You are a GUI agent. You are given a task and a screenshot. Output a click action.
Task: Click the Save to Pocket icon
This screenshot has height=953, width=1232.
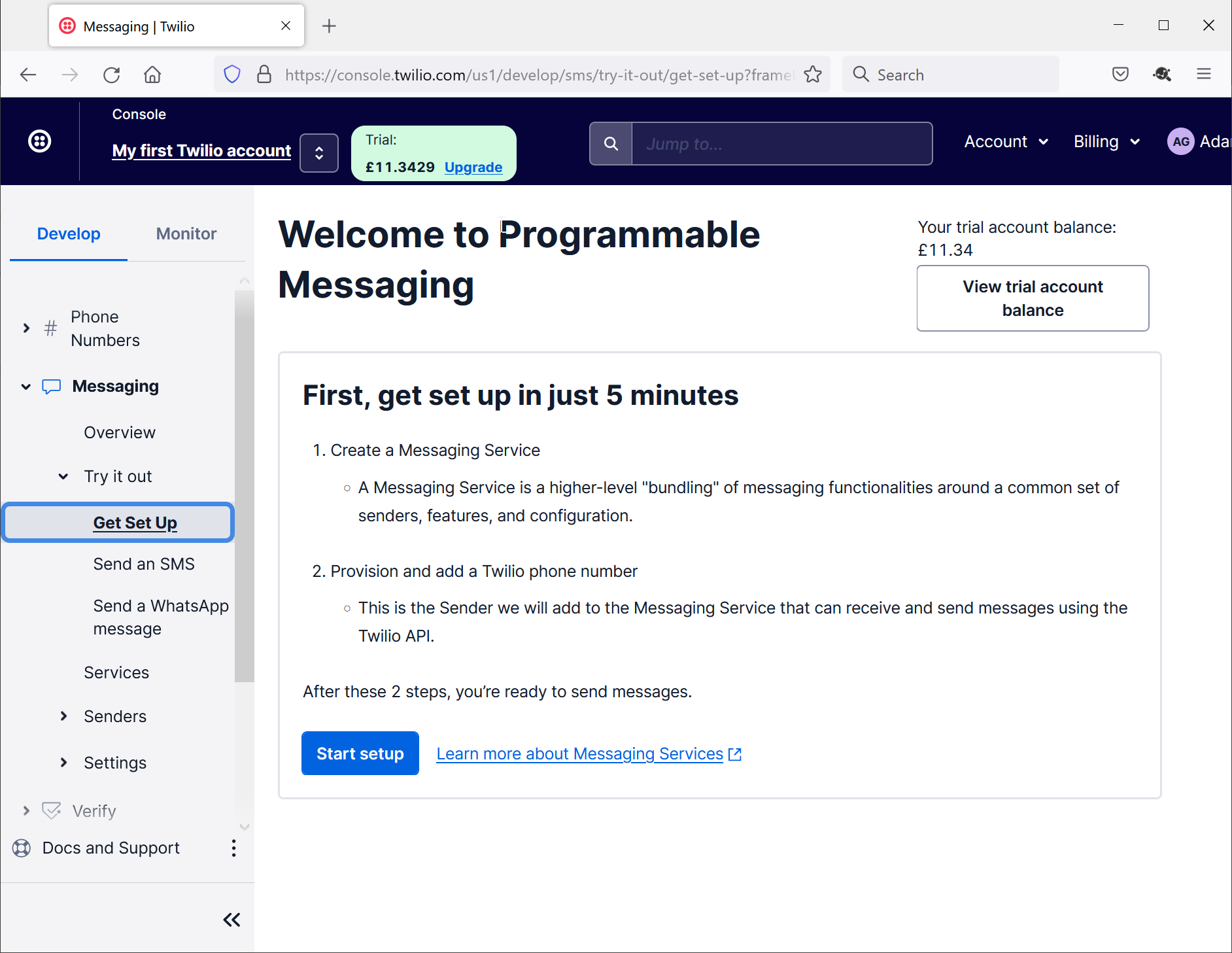pyautogui.click(x=1120, y=75)
